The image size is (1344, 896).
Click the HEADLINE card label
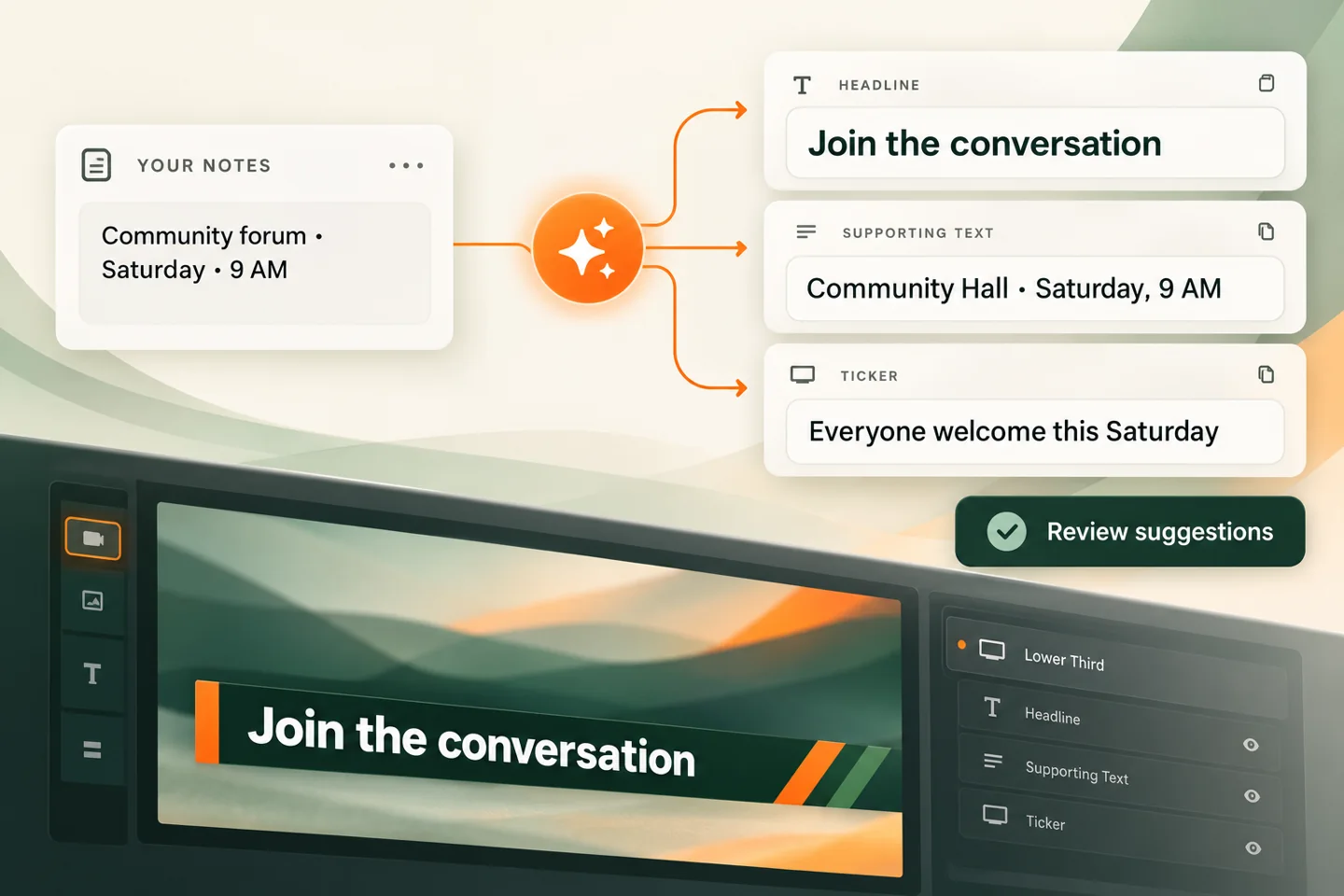click(x=879, y=85)
